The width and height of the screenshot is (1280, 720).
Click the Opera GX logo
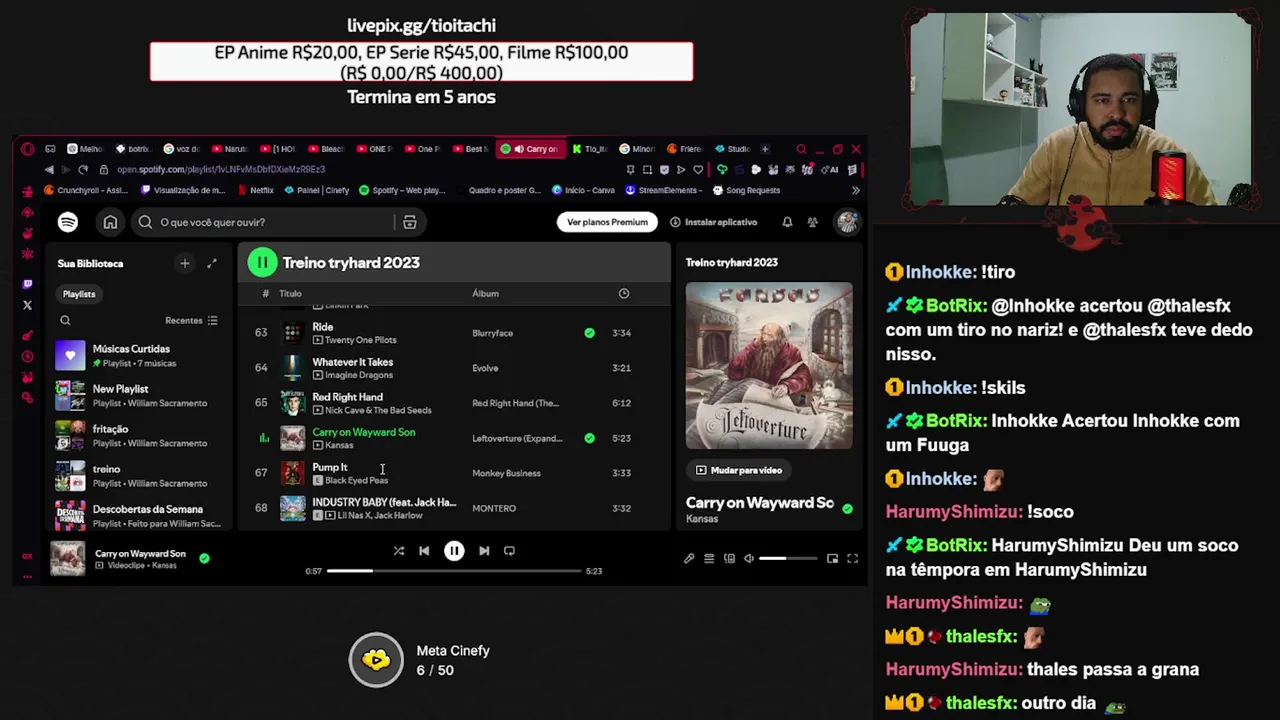27,149
